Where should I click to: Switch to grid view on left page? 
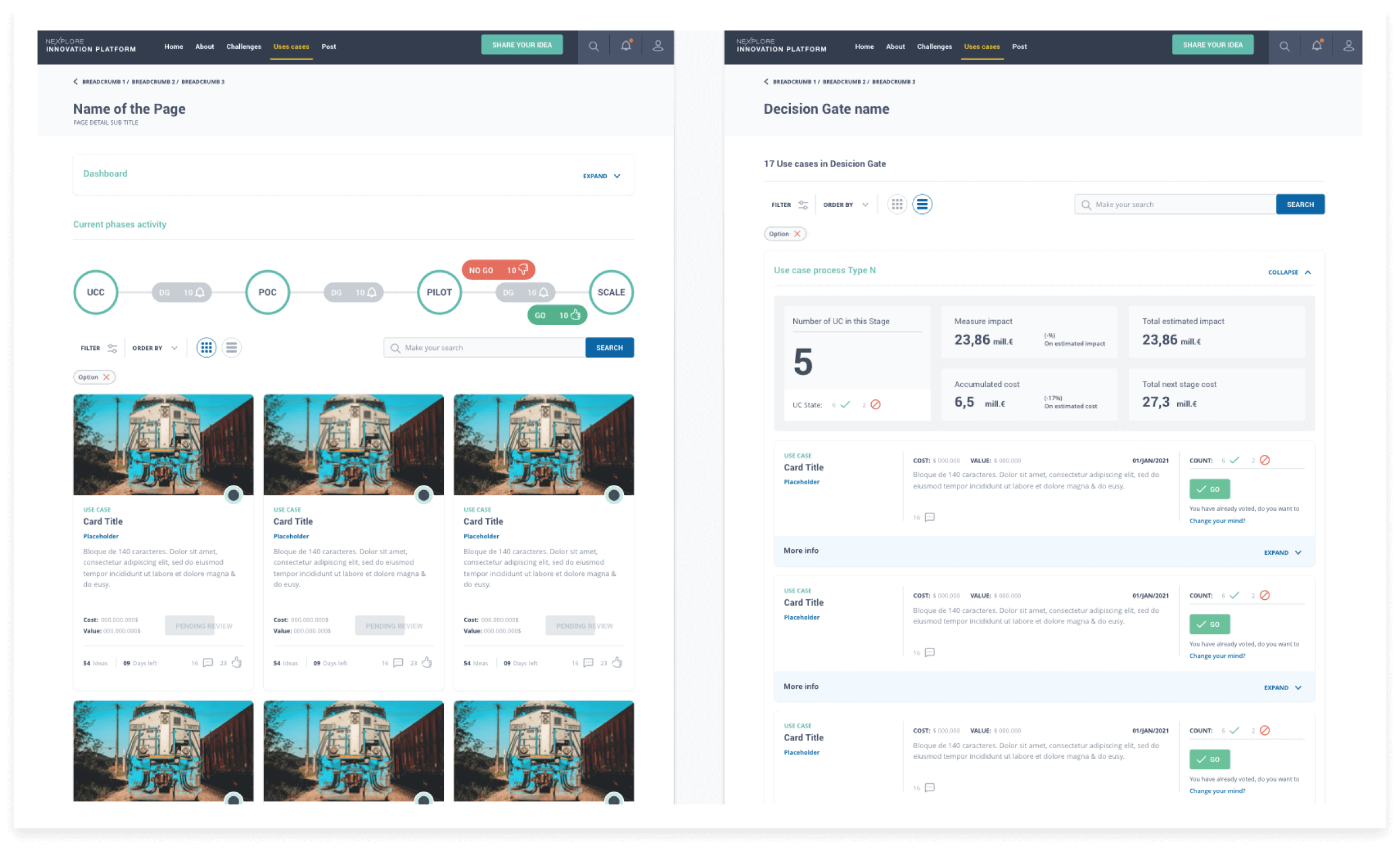(206, 348)
